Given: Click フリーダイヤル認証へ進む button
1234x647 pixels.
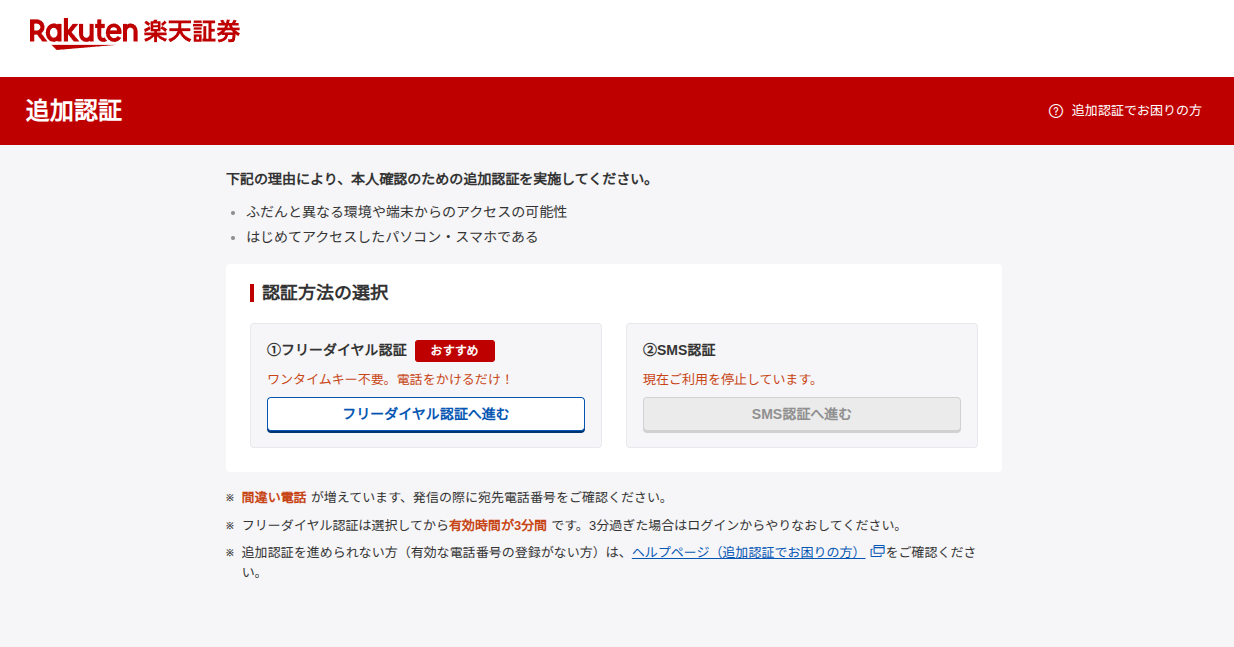Looking at the screenshot, I should tap(426, 414).
